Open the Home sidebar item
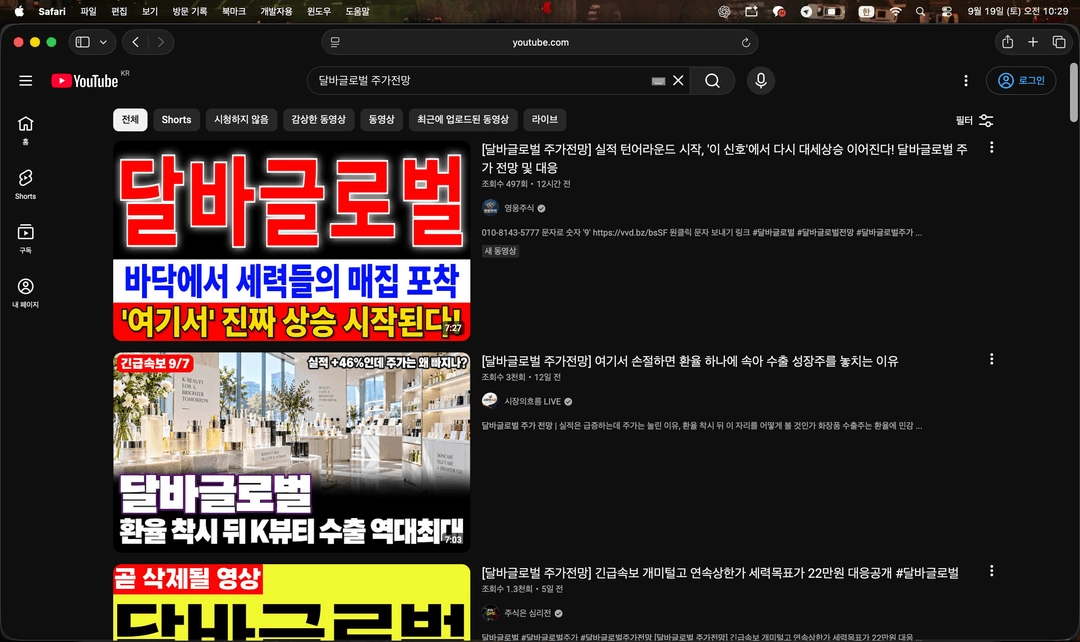This screenshot has width=1080, height=642. pyautogui.click(x=25, y=130)
